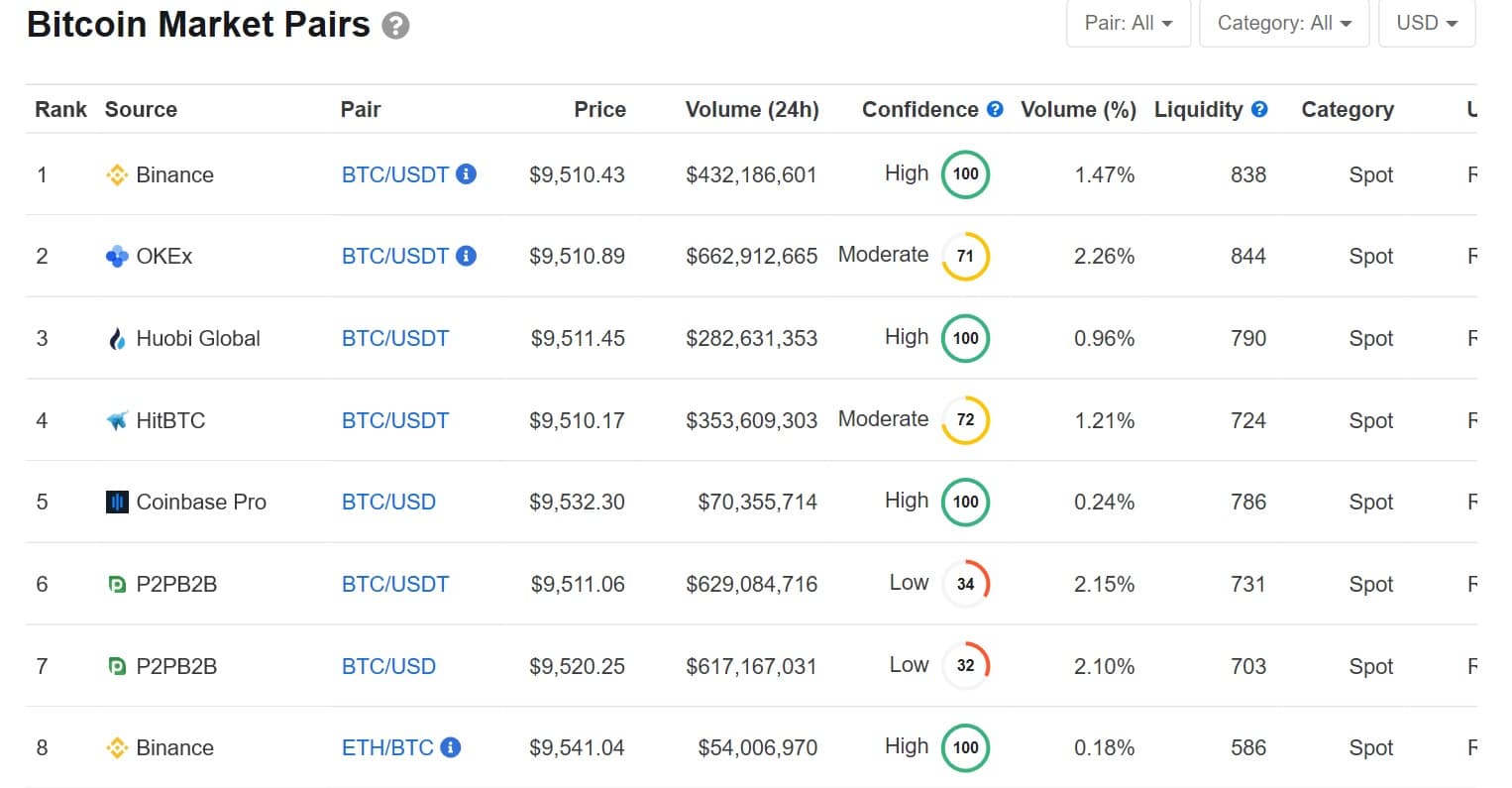Click OKEx confidence score circle 71

[x=965, y=256]
